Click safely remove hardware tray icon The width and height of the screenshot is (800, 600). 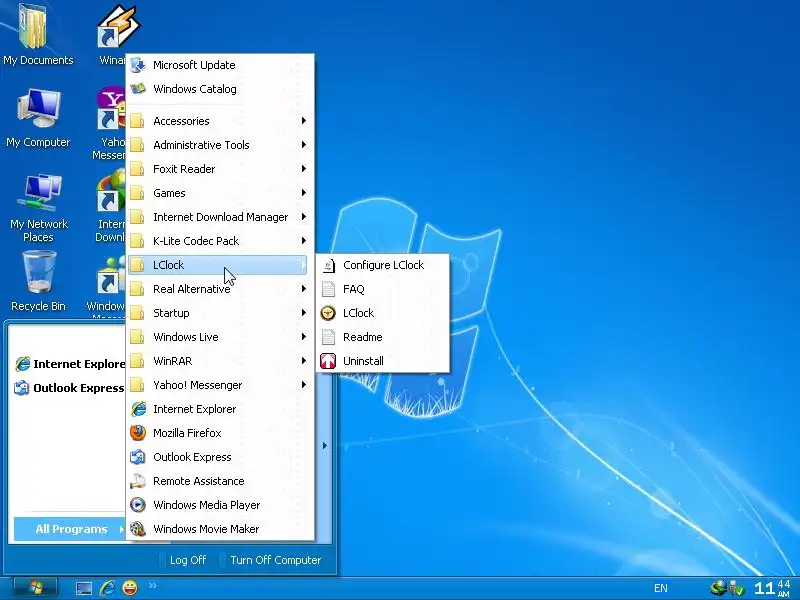coord(737,588)
